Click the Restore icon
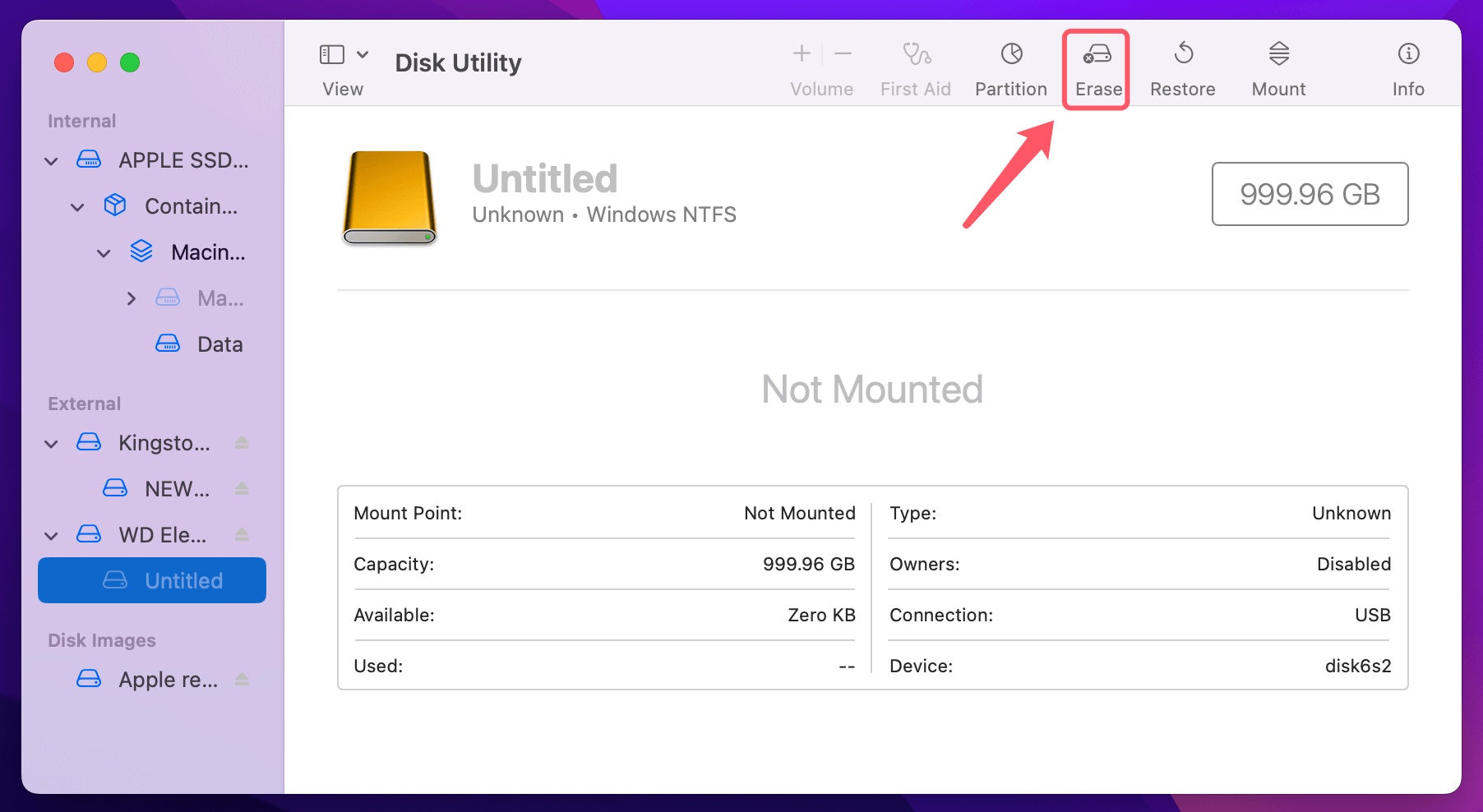Image resolution: width=1483 pixels, height=812 pixels. pos(1182,66)
